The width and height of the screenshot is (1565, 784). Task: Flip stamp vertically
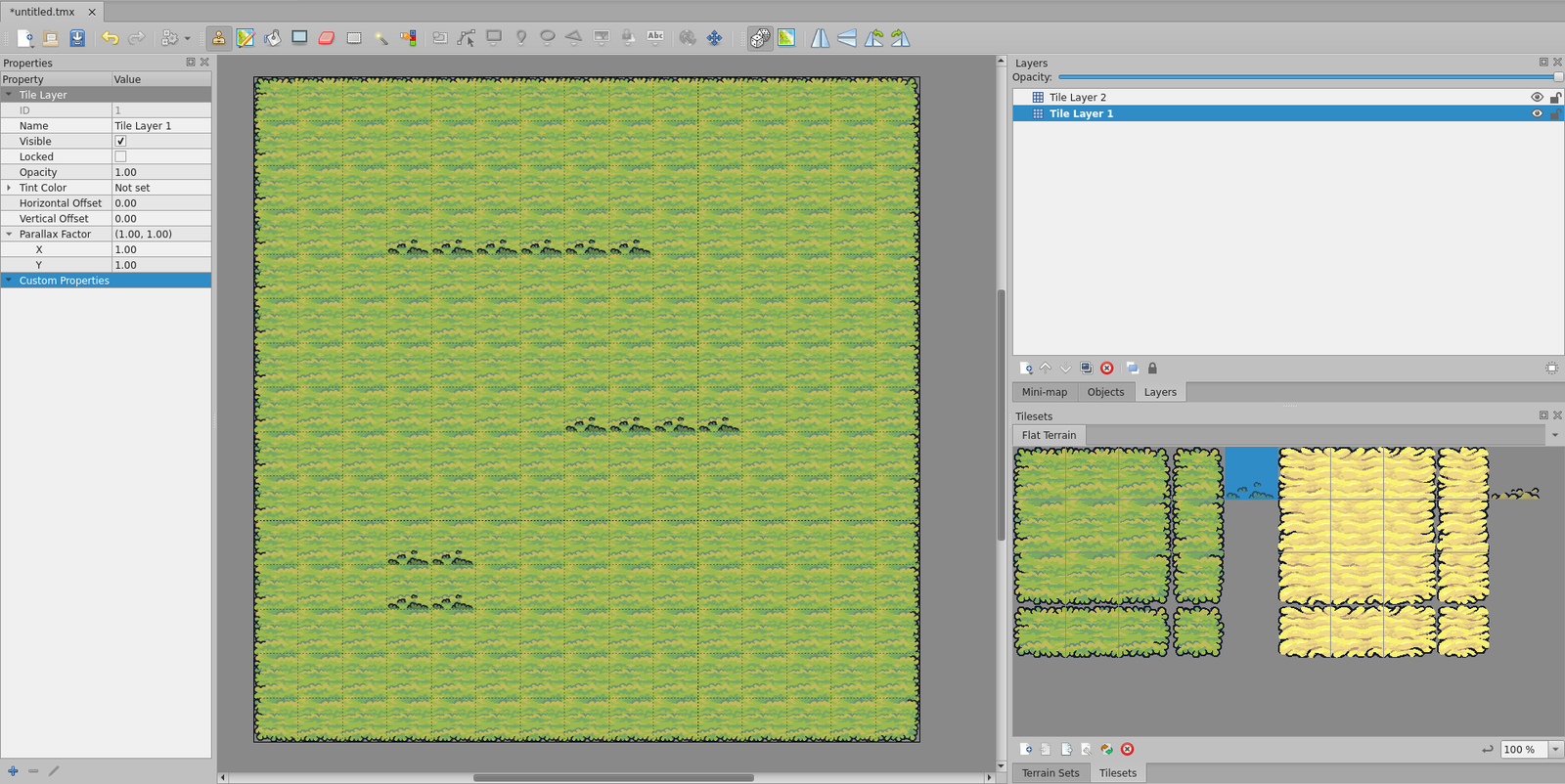click(x=847, y=38)
